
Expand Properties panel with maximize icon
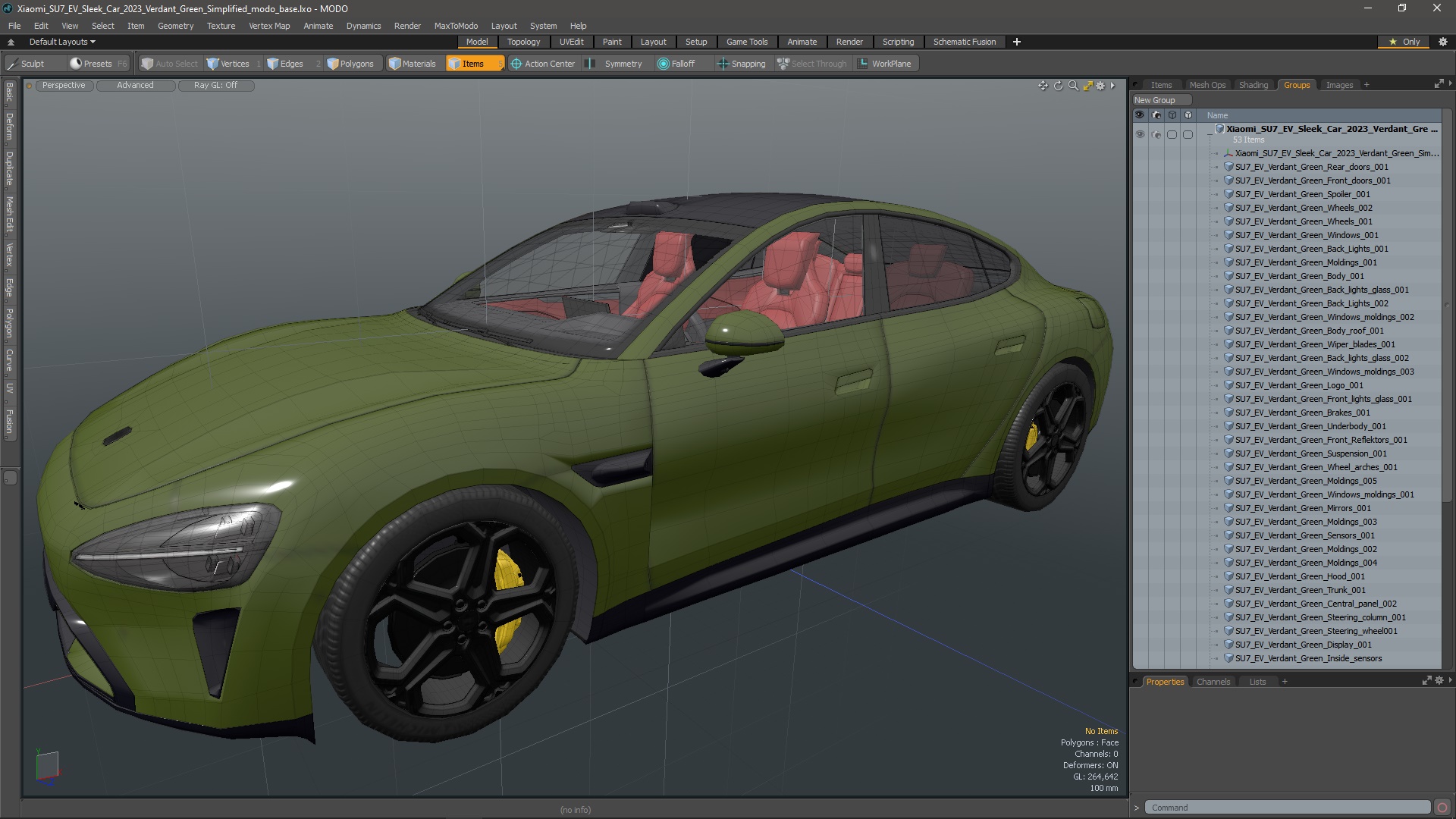click(1426, 681)
